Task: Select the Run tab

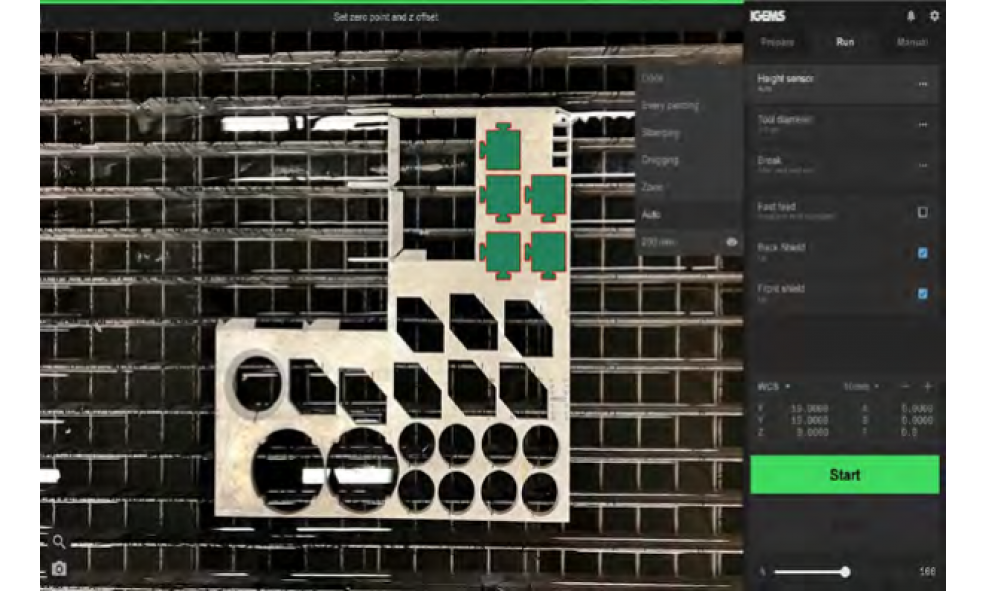Action: click(x=845, y=42)
